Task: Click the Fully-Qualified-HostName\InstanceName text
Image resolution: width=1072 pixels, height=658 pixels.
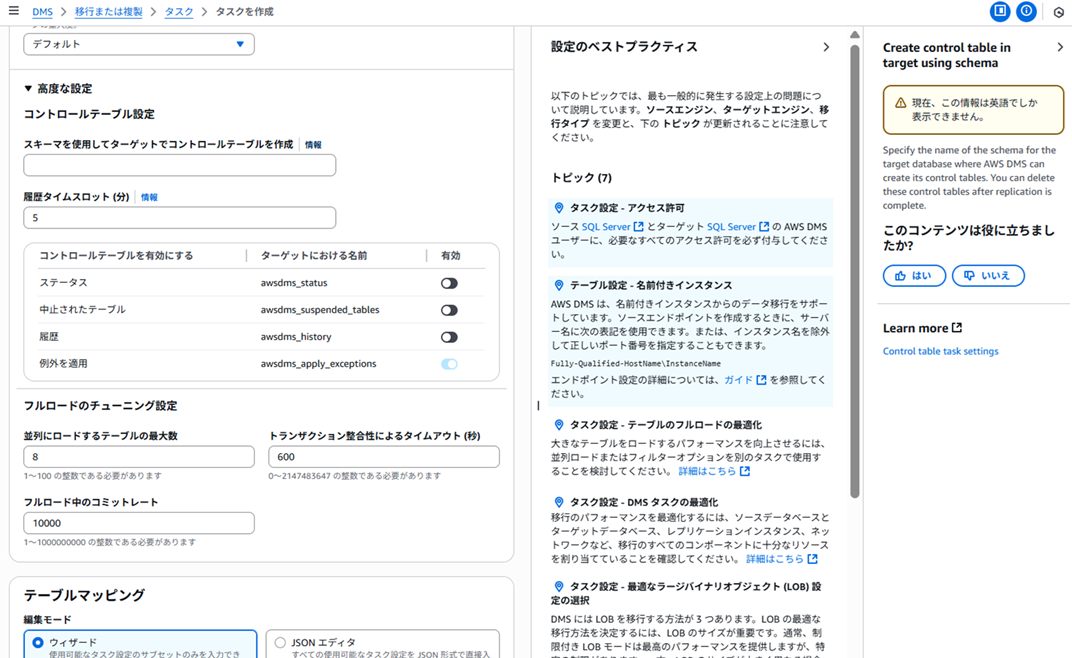Action: coord(635,364)
